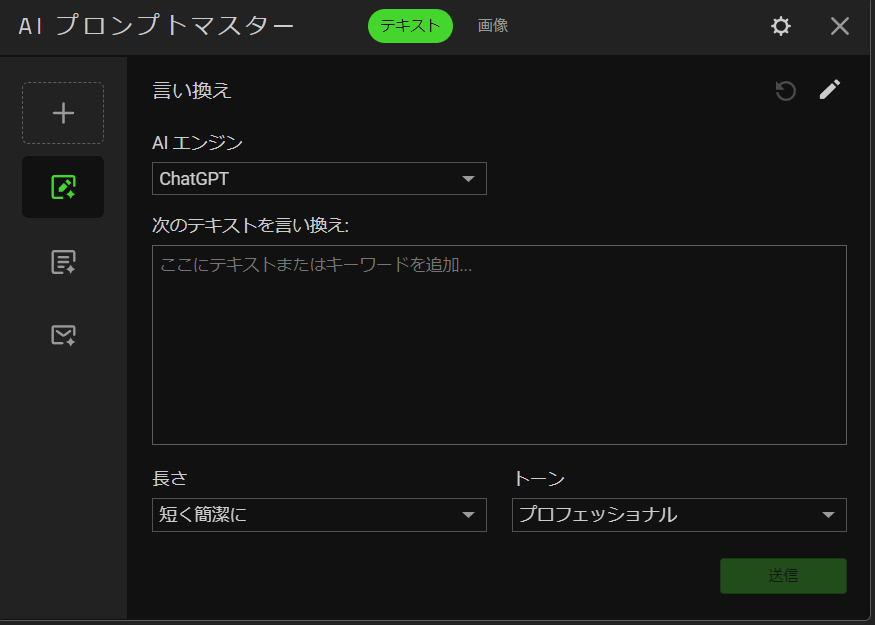Image resolution: width=875 pixels, height=625 pixels.
Task: Expand the トーン dropdown set to プロフェッショナル
Action: (679, 515)
